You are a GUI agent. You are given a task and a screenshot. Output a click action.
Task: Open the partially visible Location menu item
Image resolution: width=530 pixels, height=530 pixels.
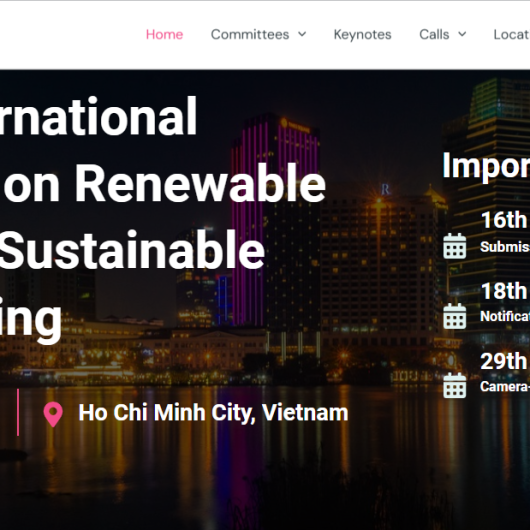click(x=512, y=34)
